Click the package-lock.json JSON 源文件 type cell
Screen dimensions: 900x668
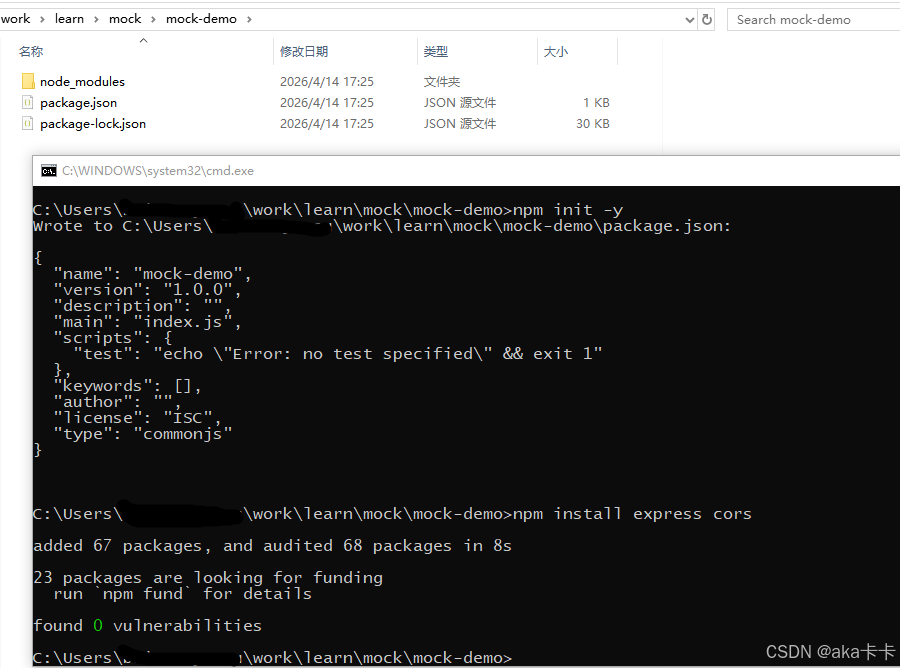[460, 123]
